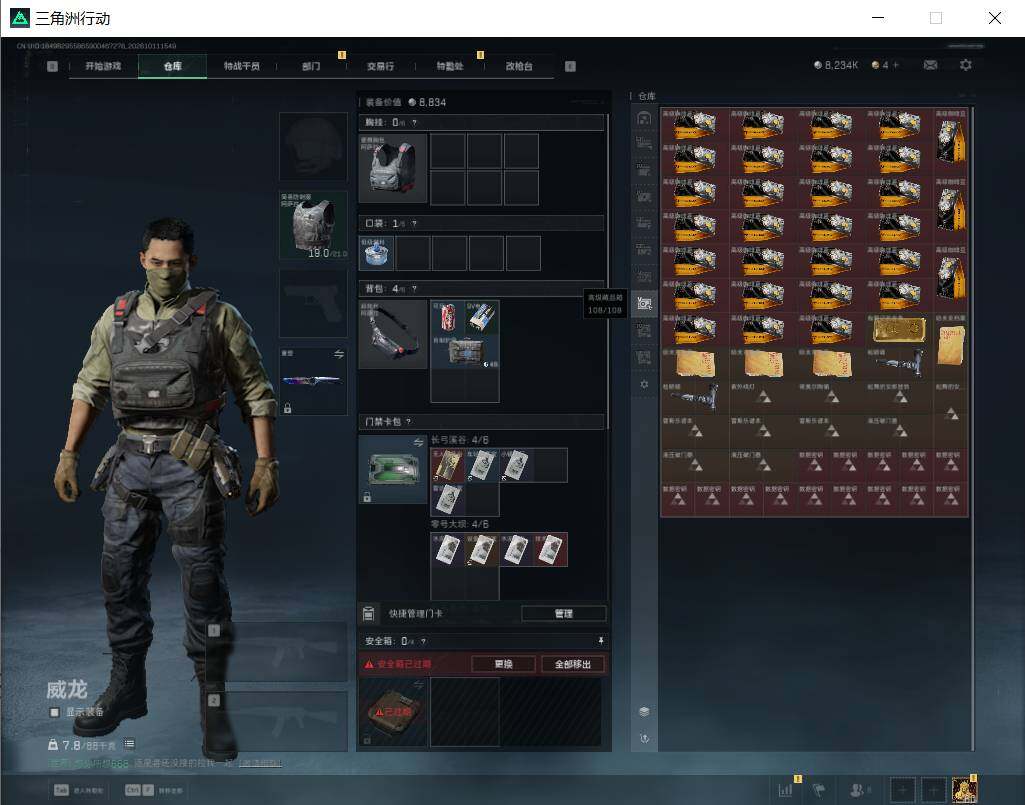Viewport: 1025px width, 805px height.
Task: Open the 背包 help question mark
Action: tap(414, 288)
